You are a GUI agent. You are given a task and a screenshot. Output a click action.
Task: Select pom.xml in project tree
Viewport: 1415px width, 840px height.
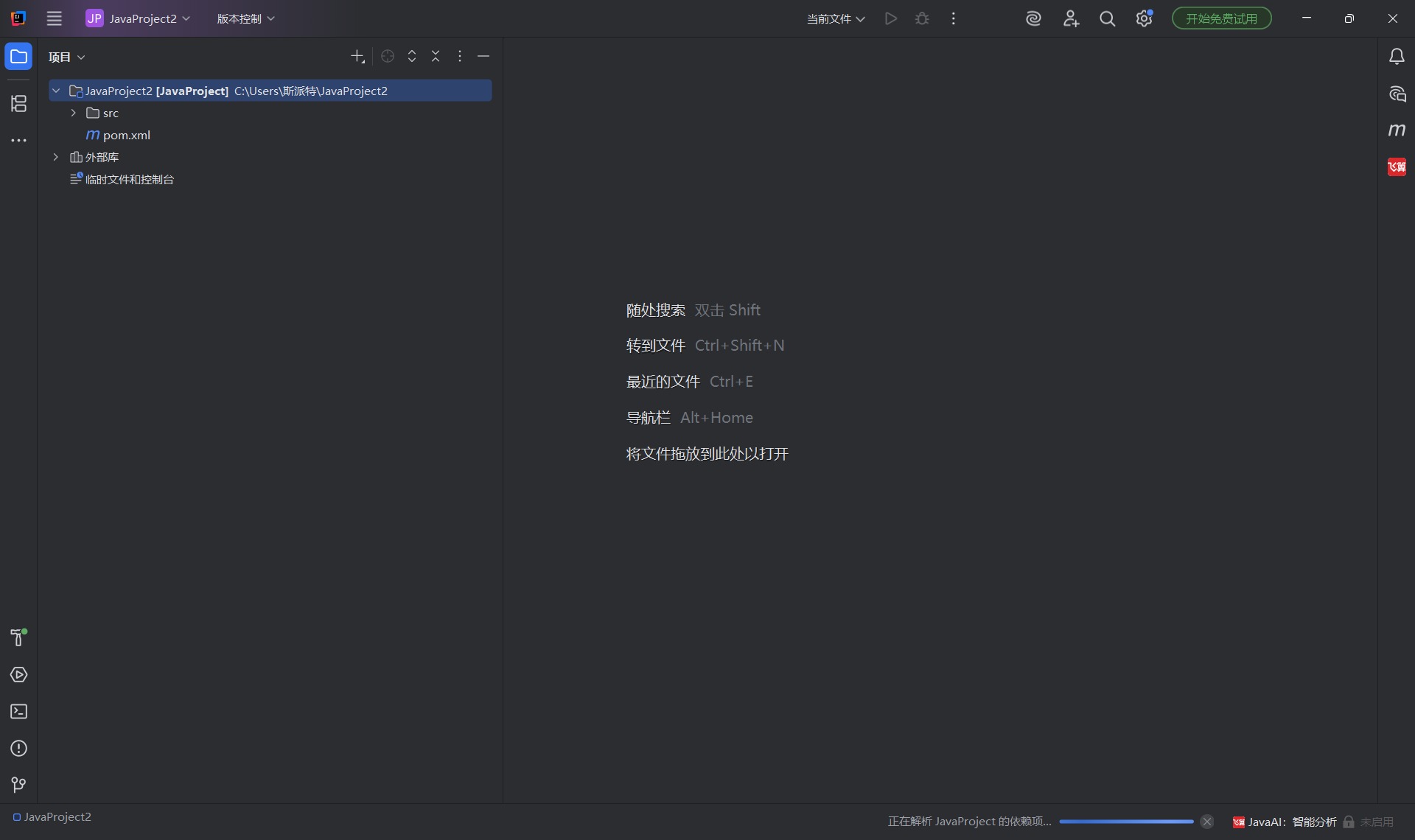click(126, 135)
